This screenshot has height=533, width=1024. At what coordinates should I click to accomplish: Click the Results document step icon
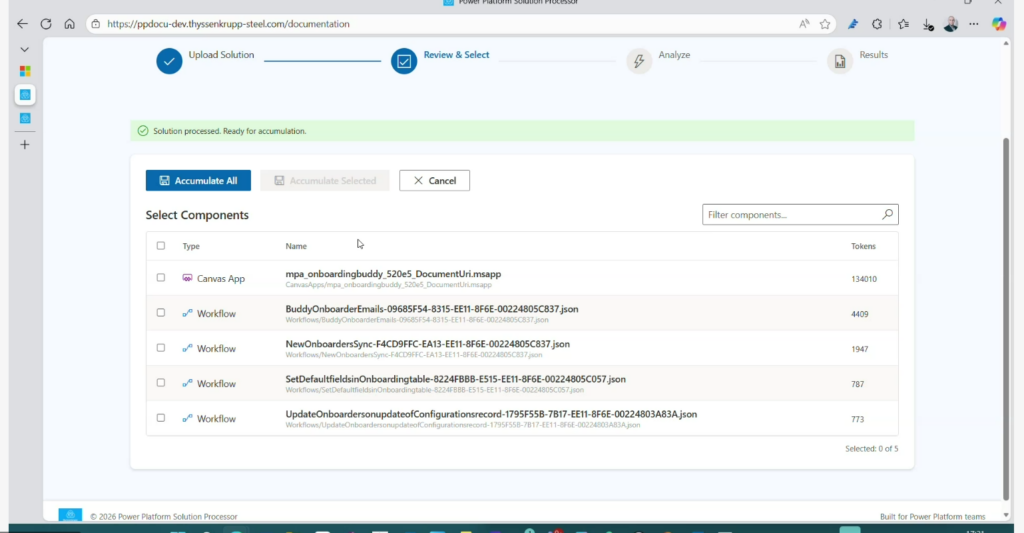tap(840, 62)
